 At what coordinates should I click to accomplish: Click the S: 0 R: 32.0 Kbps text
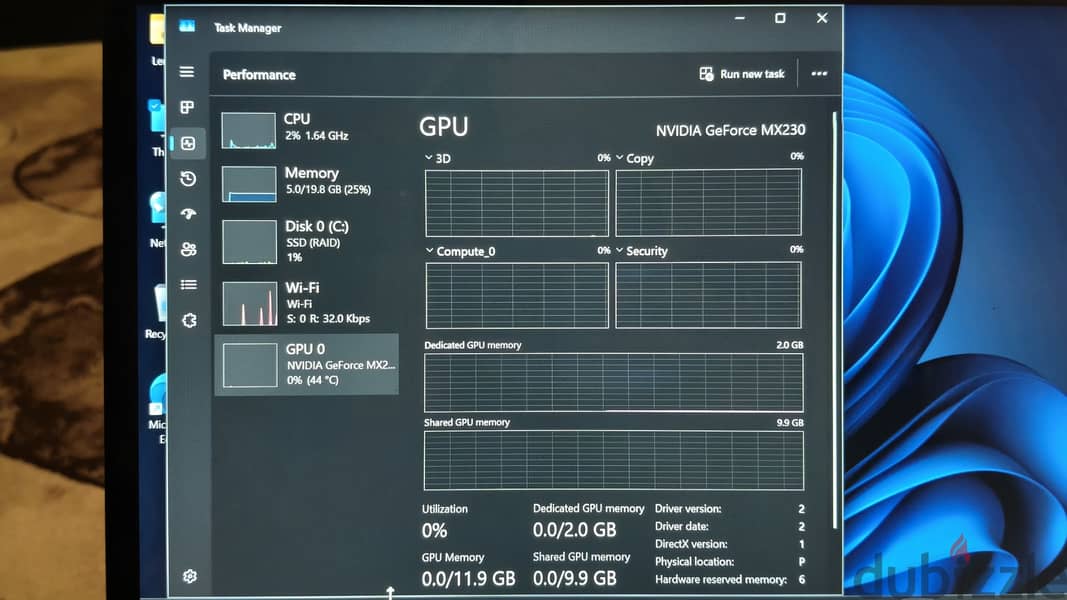coord(328,318)
